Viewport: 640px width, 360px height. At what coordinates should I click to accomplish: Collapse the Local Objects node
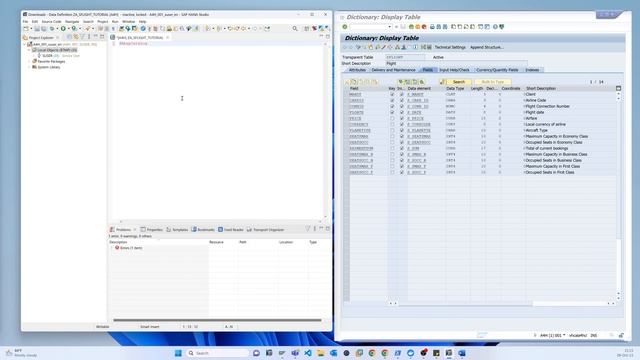30,50
